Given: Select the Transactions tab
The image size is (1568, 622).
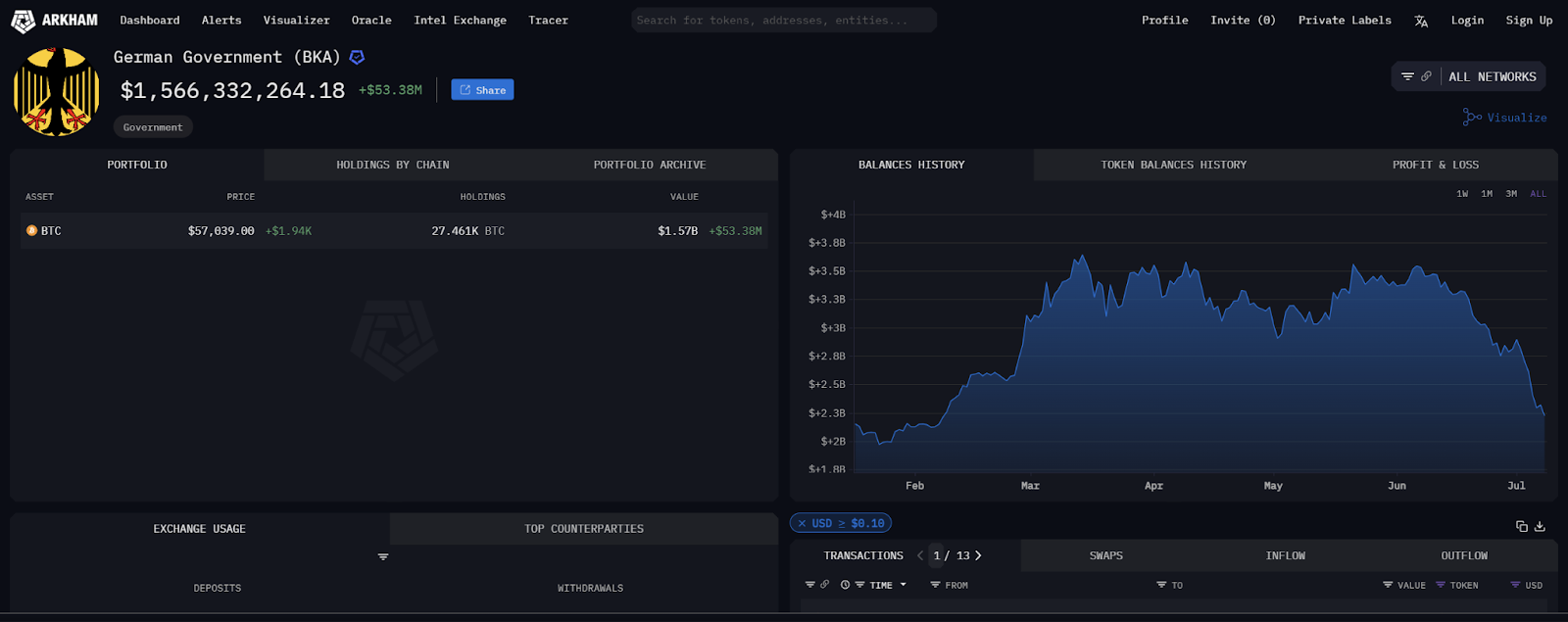Looking at the screenshot, I should coord(863,555).
